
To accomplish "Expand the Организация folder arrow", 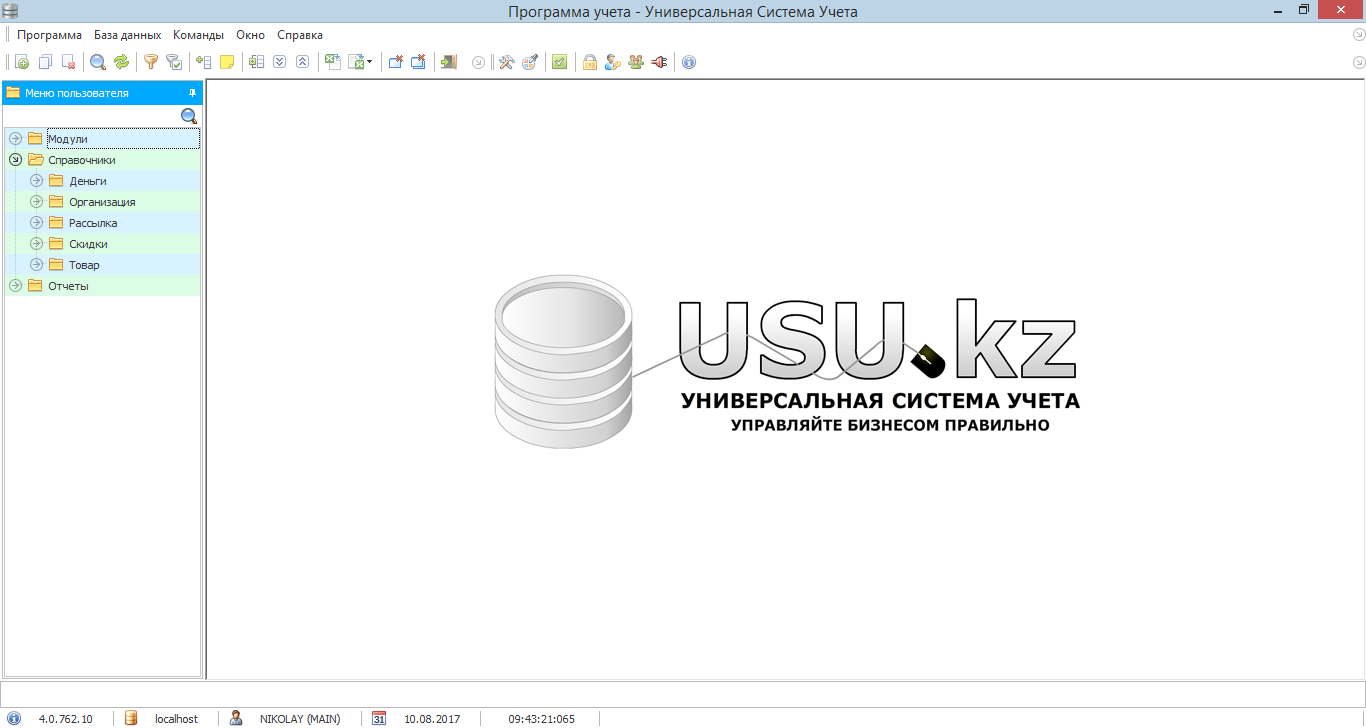I will (36, 202).
